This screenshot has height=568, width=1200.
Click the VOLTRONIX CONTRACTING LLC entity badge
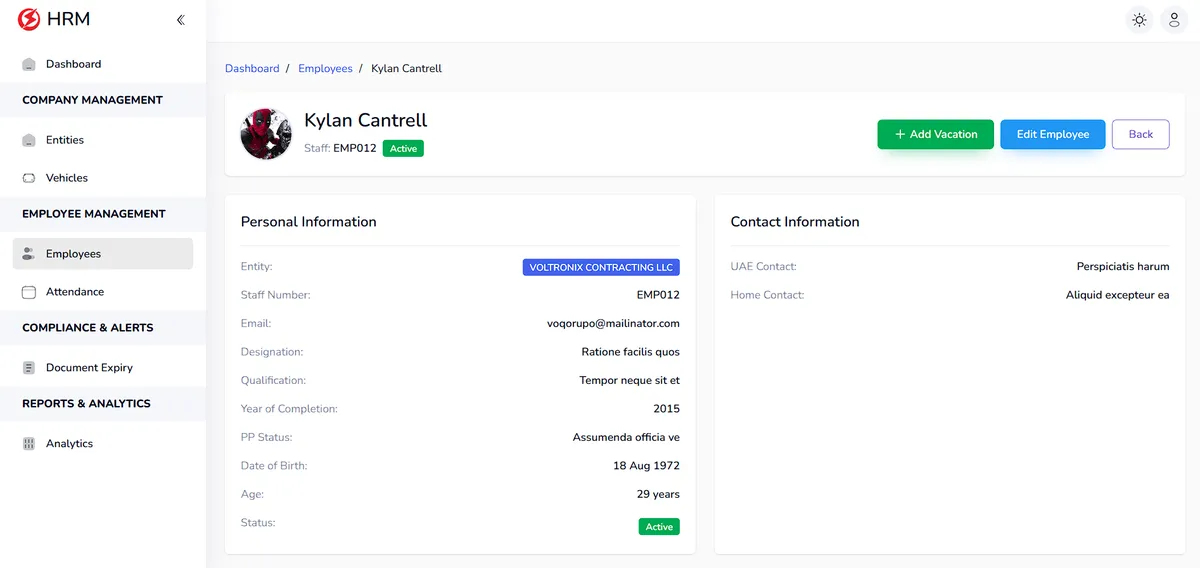coord(601,267)
